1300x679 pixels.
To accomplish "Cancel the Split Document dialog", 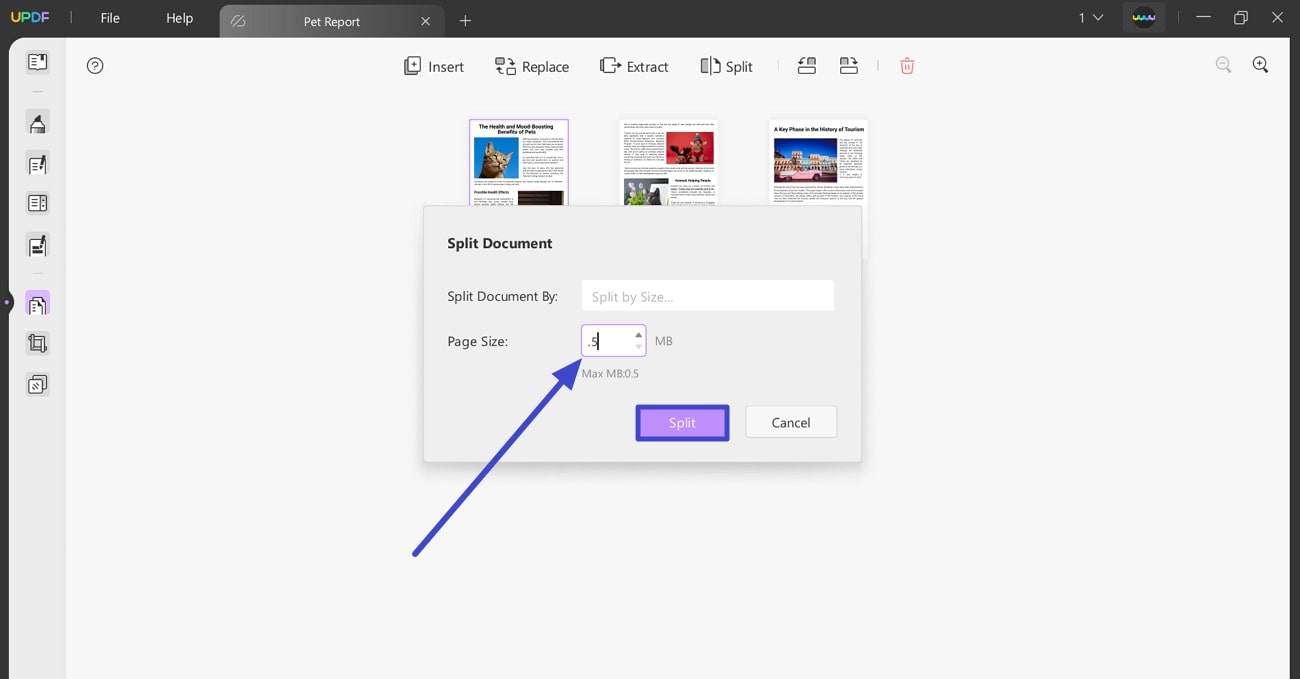I will click(x=790, y=422).
